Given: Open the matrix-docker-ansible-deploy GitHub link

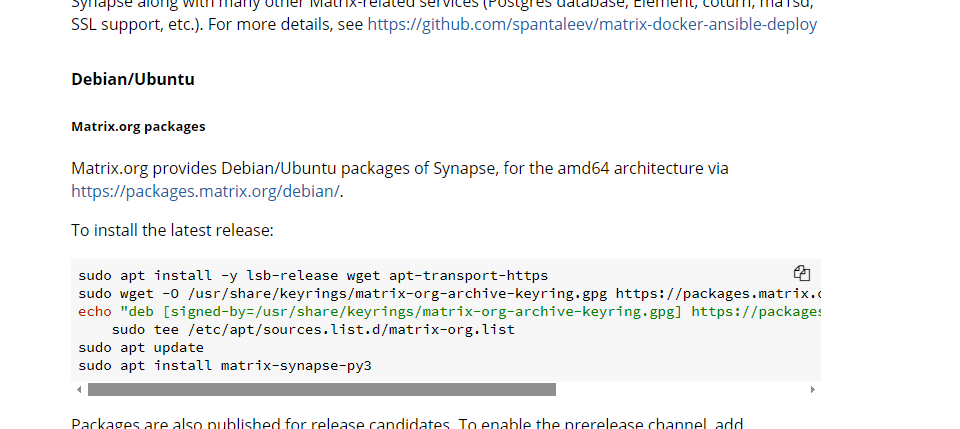Looking at the screenshot, I should pos(592,24).
